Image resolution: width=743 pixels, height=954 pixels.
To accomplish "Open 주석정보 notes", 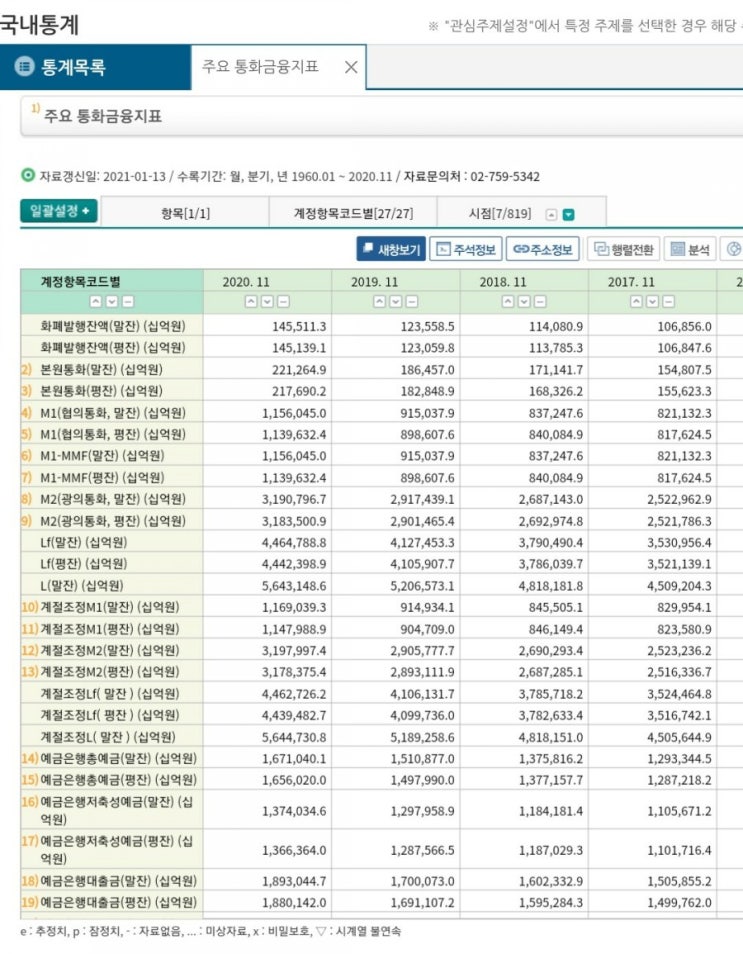I will [466, 249].
